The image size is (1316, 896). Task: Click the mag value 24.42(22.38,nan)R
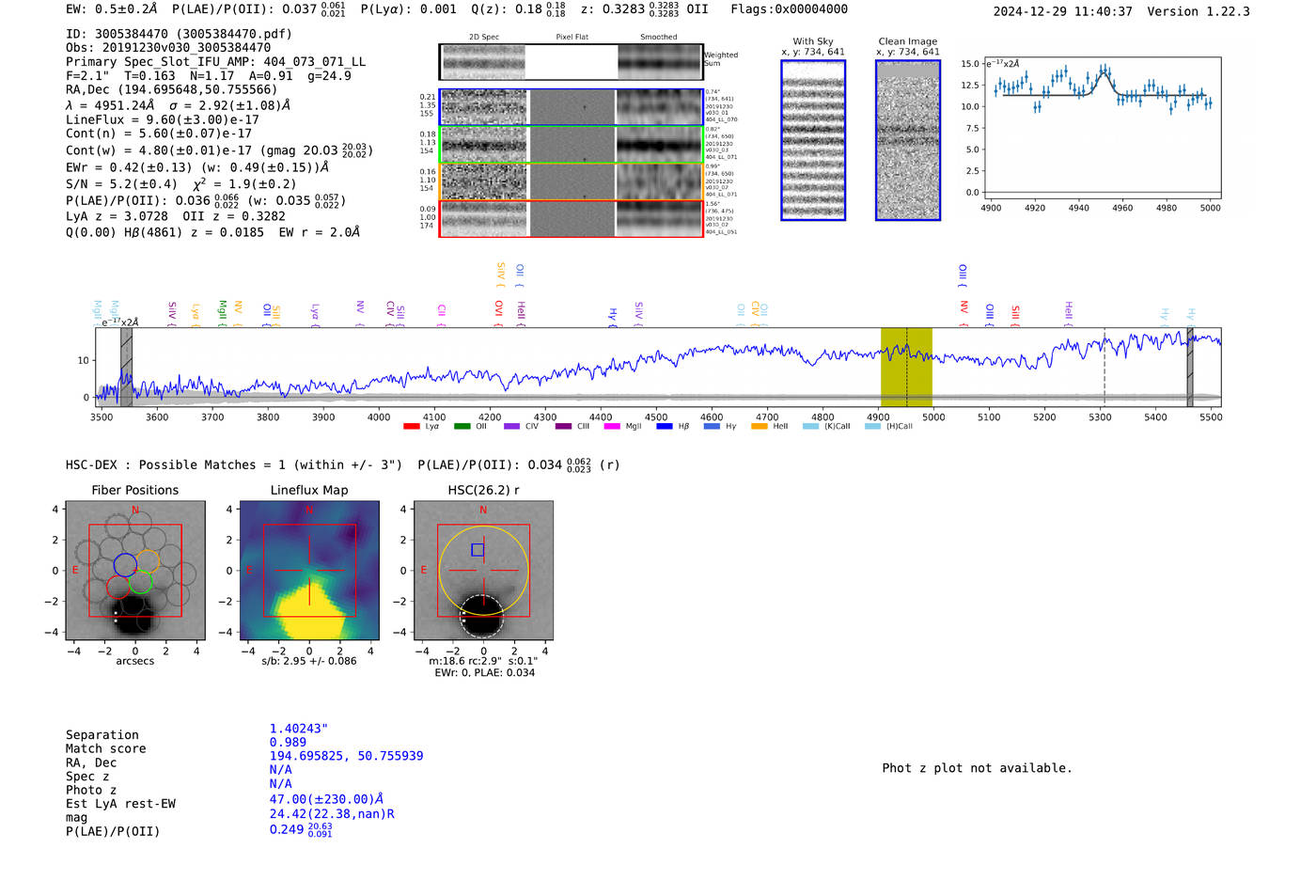(x=332, y=814)
